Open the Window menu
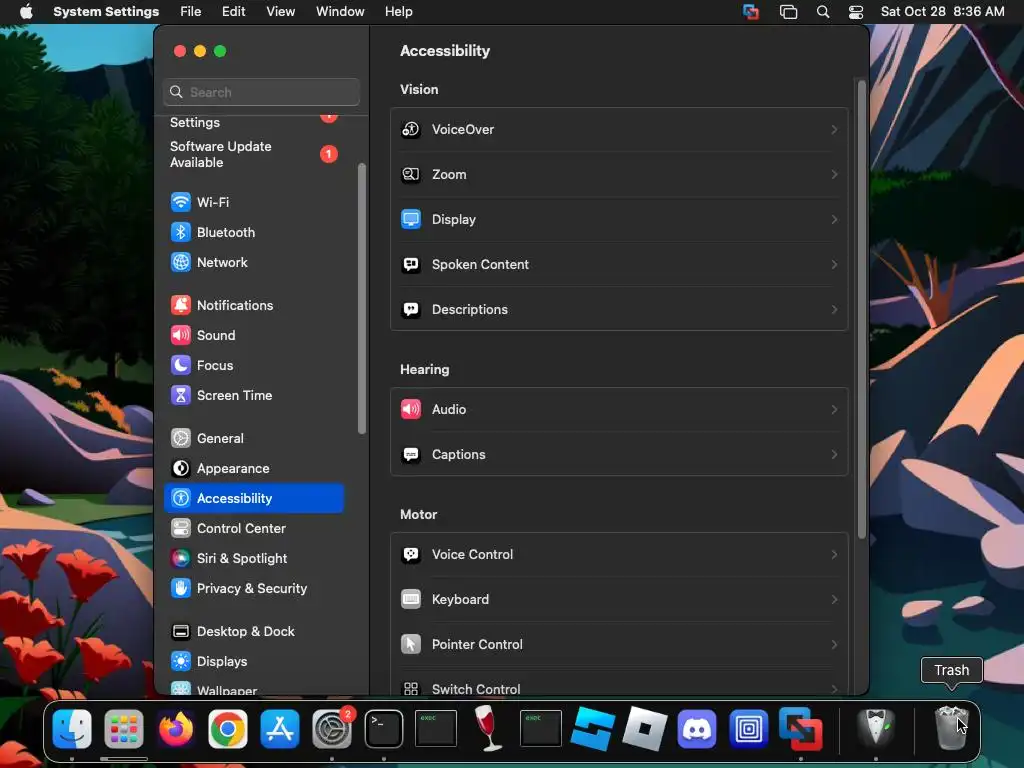The image size is (1024, 768). (340, 12)
